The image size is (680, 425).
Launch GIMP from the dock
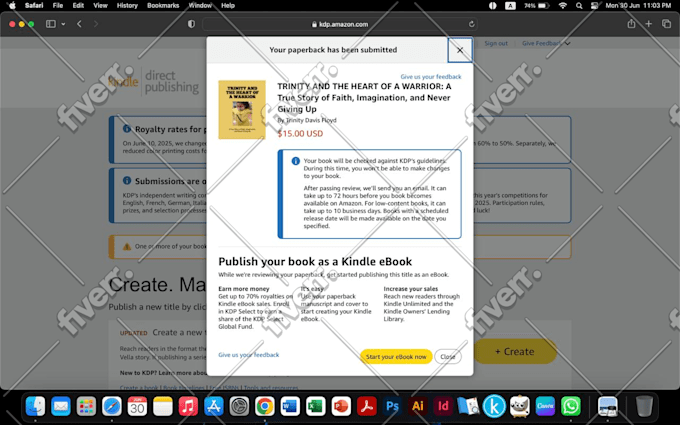[x=520, y=407]
